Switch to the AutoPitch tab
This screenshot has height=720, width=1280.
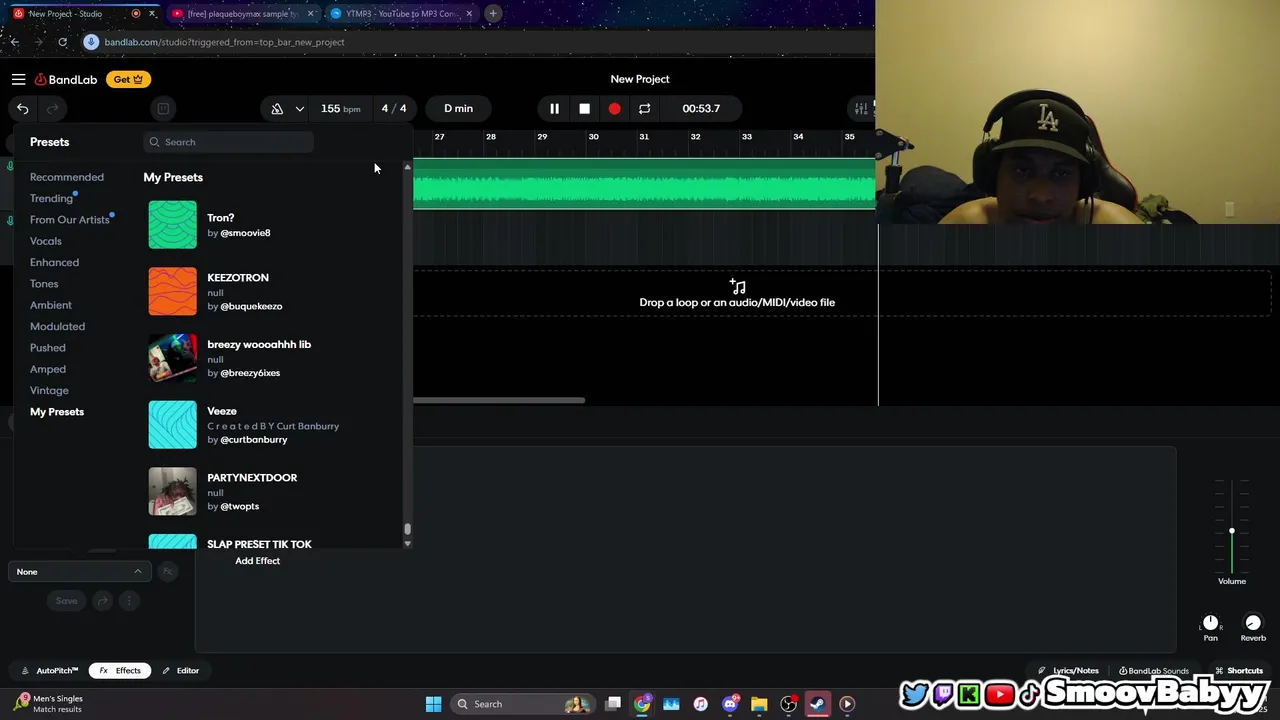point(49,671)
